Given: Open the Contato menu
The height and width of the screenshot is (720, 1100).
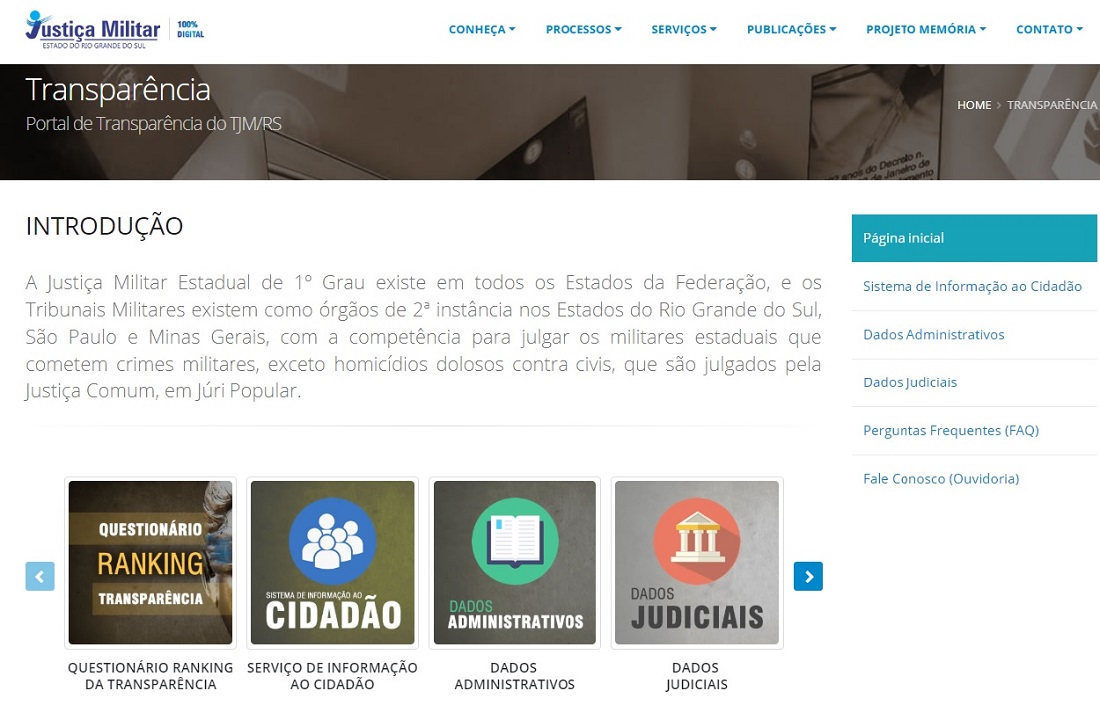Looking at the screenshot, I should tap(1049, 29).
